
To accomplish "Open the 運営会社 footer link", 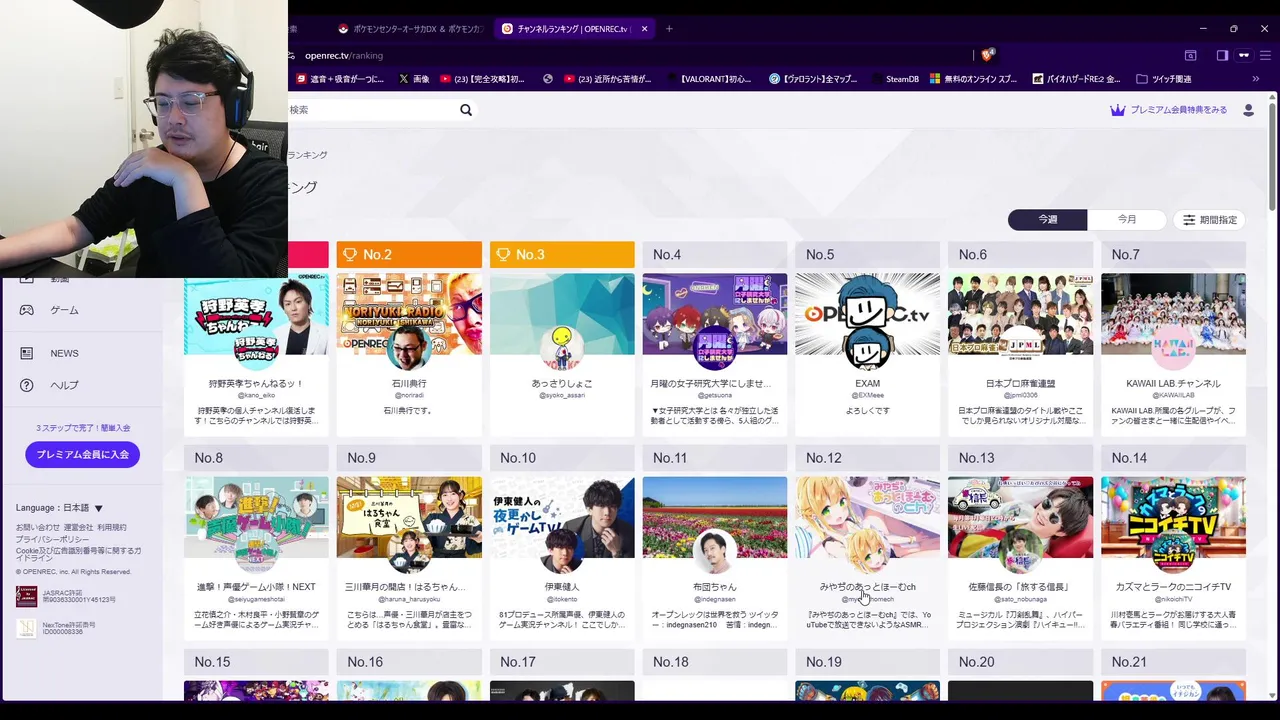I will click(x=78, y=527).
